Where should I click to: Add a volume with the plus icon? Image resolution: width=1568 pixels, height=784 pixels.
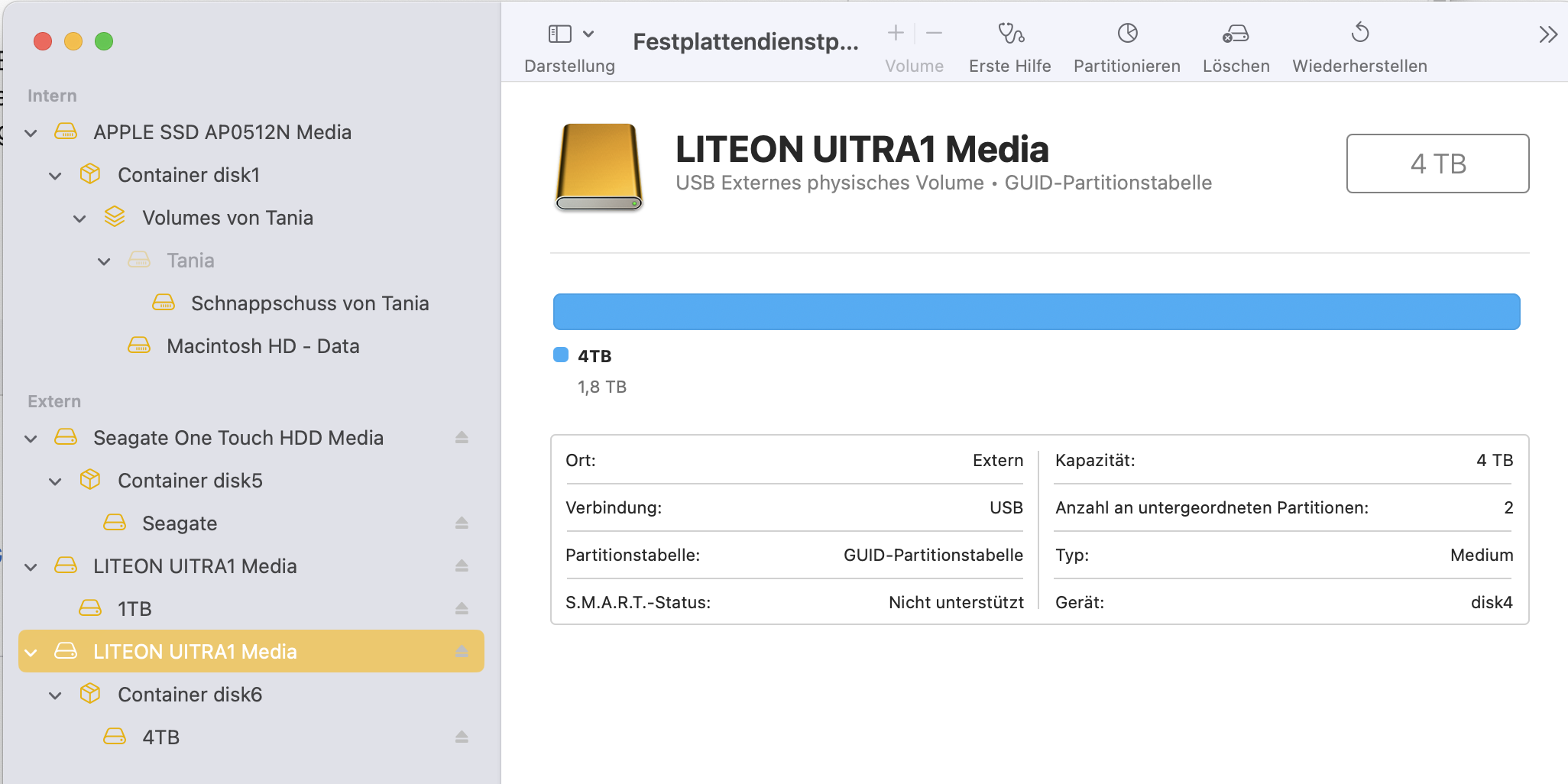coord(896,33)
